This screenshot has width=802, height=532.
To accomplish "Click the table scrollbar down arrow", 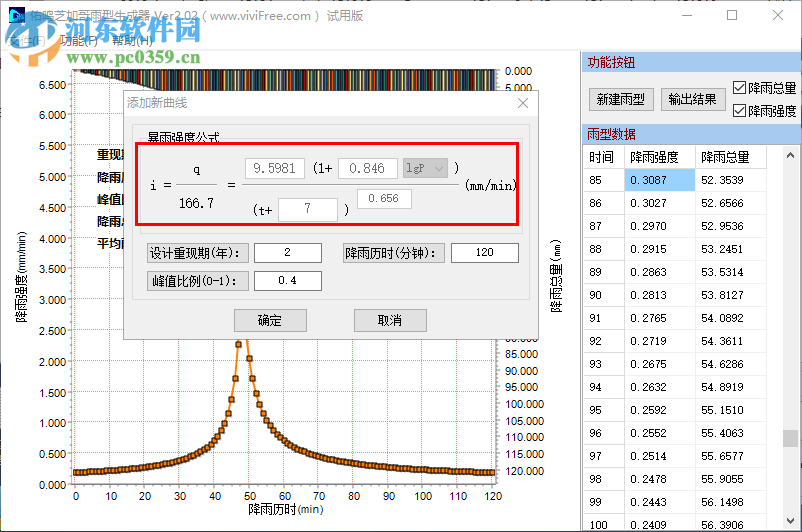I will (790, 521).
